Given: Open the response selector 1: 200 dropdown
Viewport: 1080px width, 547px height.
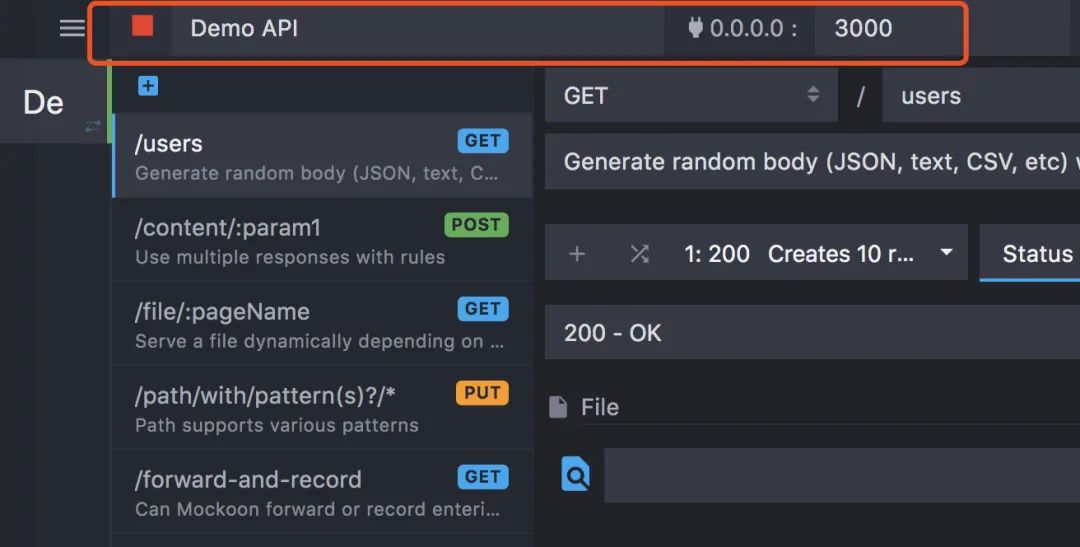Looking at the screenshot, I should pos(818,254).
